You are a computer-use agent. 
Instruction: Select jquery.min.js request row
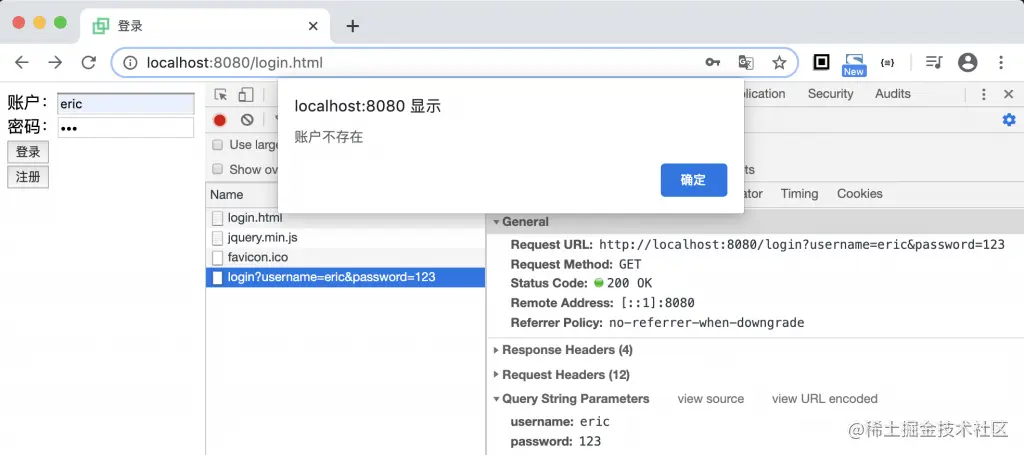(345, 238)
